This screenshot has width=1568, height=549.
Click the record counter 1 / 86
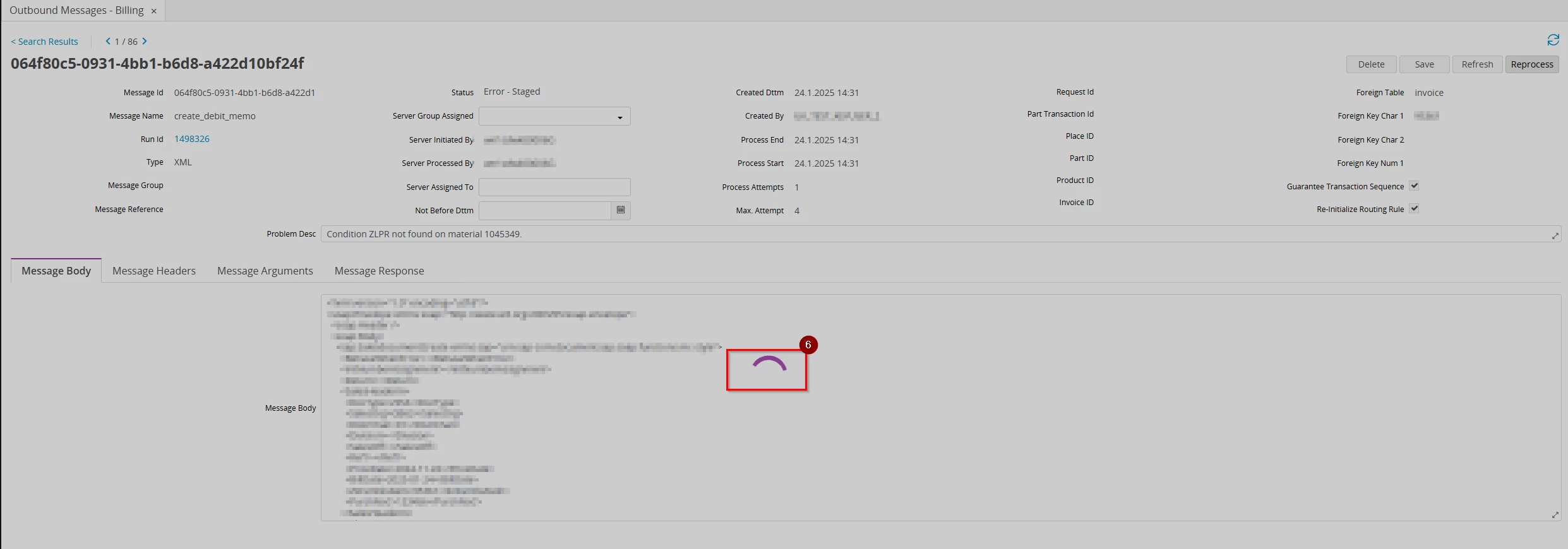tap(126, 42)
